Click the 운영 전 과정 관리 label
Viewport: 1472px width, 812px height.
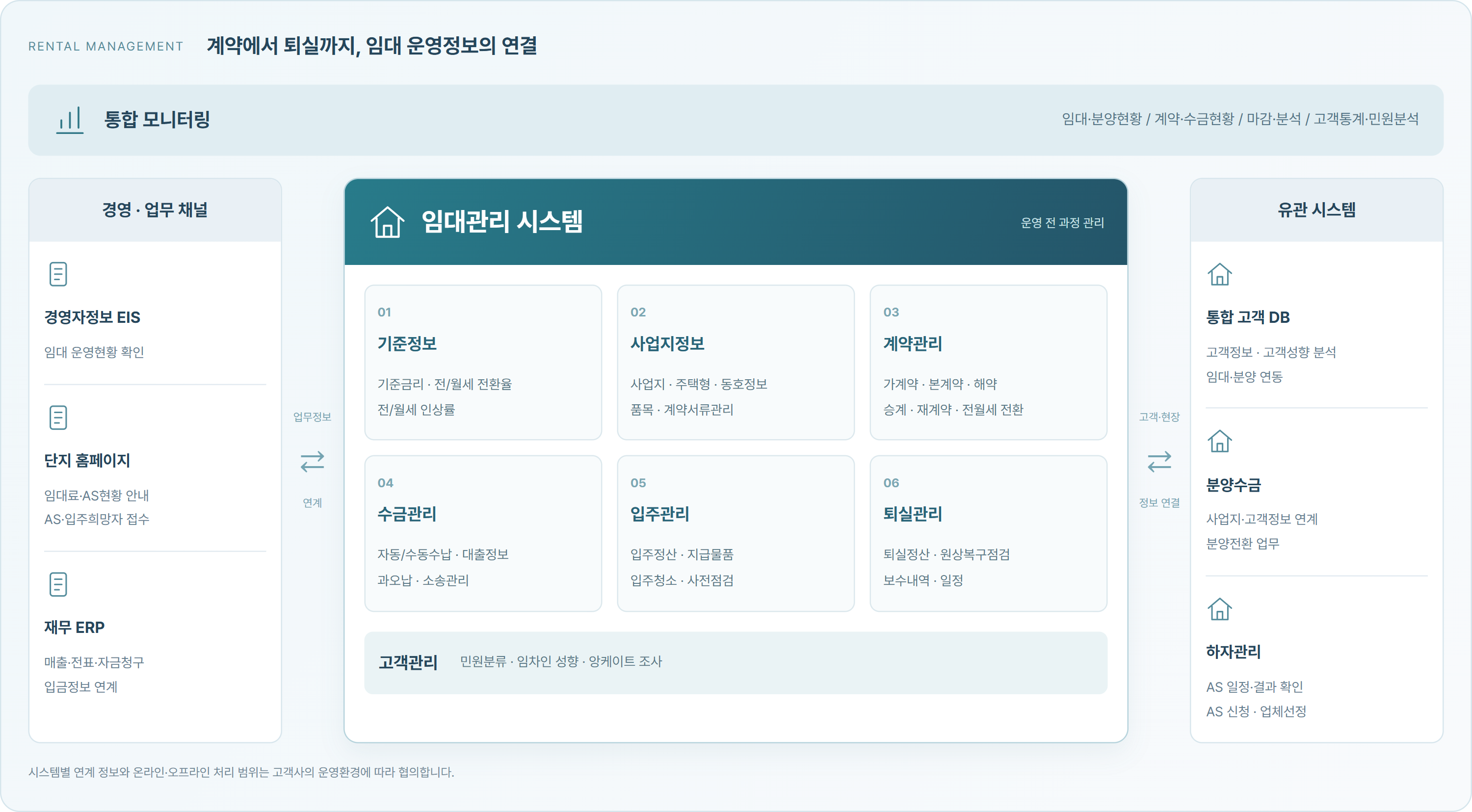coord(1062,222)
